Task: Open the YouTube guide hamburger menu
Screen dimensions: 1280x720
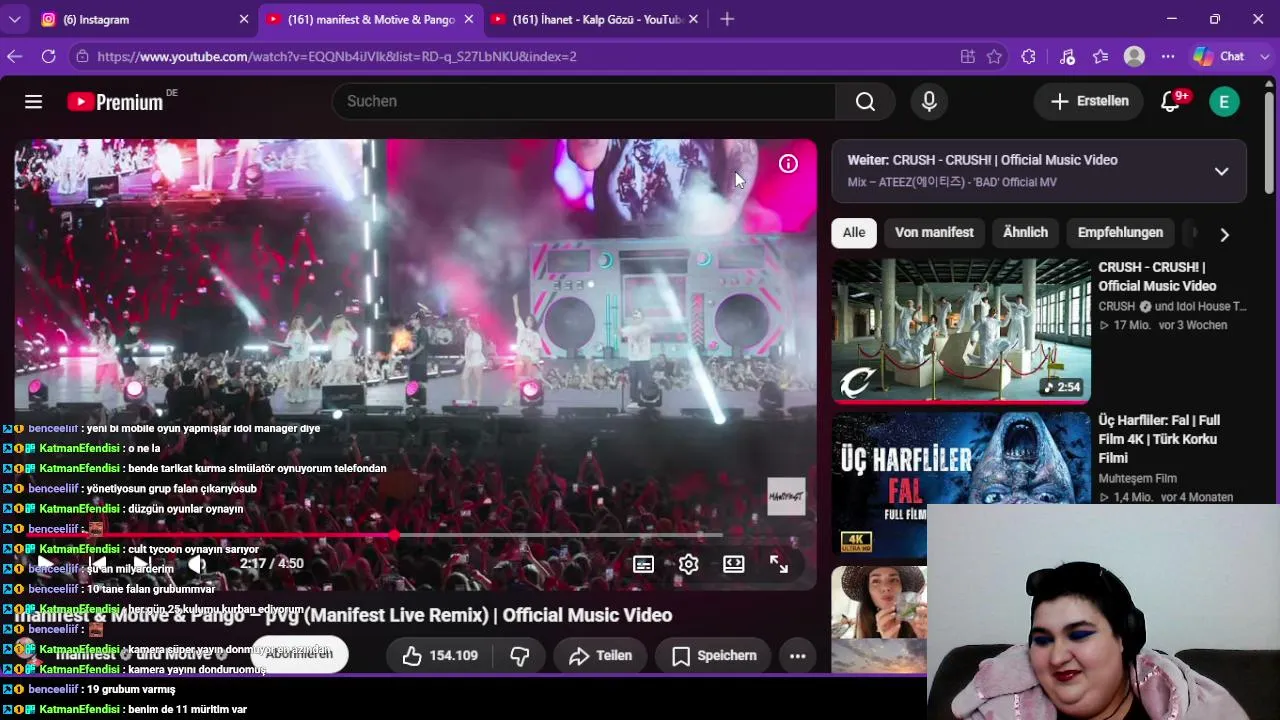Action: [x=33, y=101]
